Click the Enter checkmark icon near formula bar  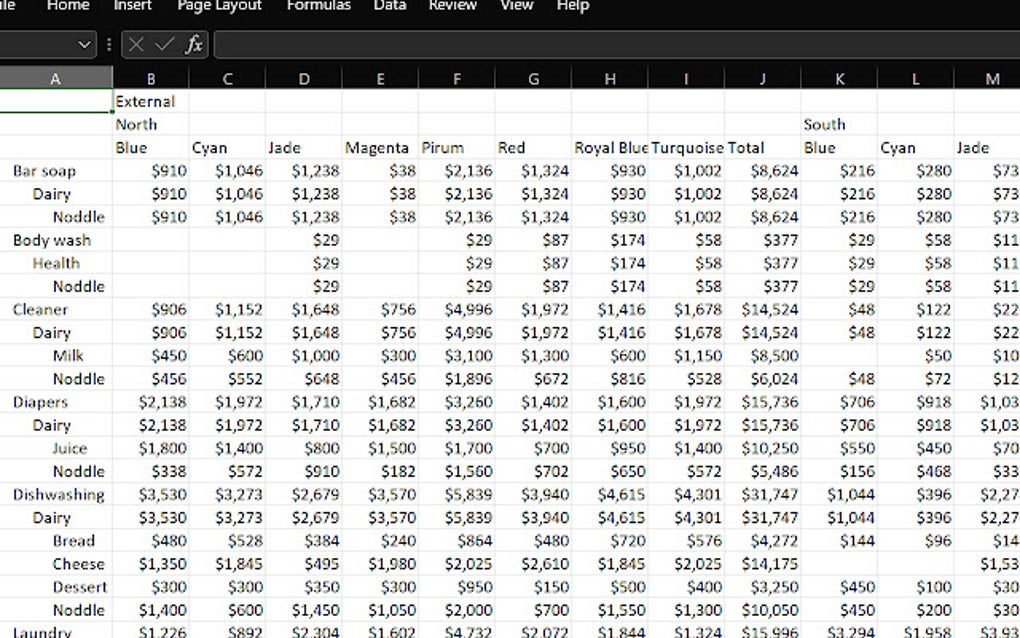coord(163,44)
